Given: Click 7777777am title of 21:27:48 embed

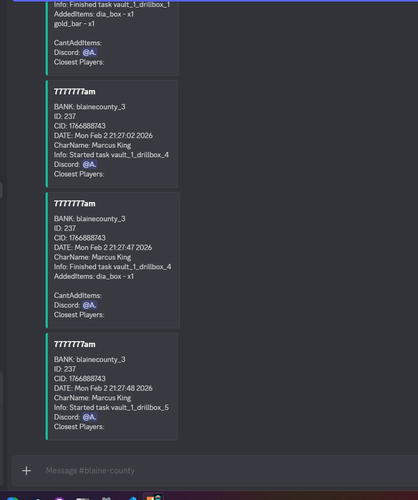Looking at the screenshot, I should (x=75, y=344).
